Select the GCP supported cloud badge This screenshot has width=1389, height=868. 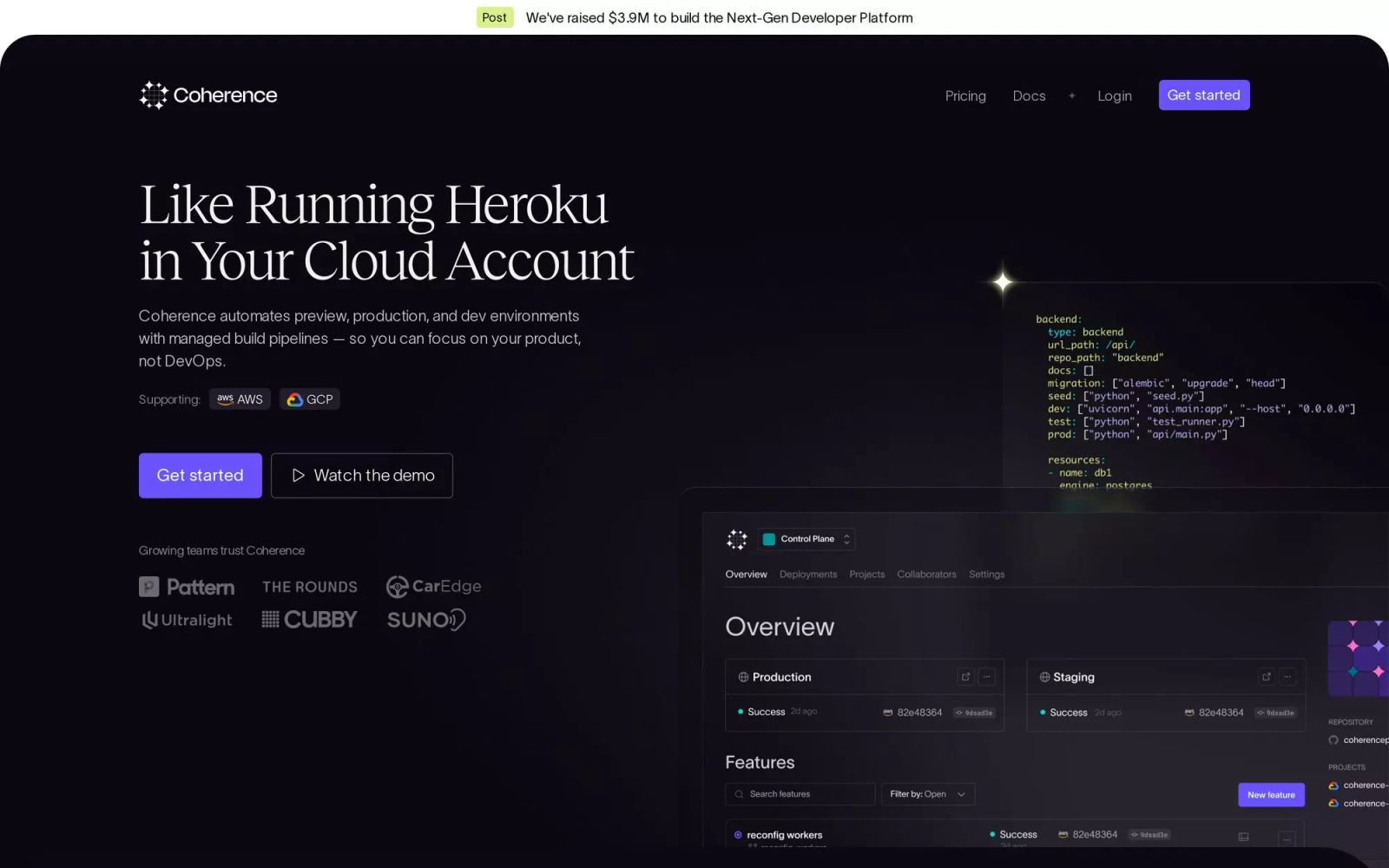point(310,399)
